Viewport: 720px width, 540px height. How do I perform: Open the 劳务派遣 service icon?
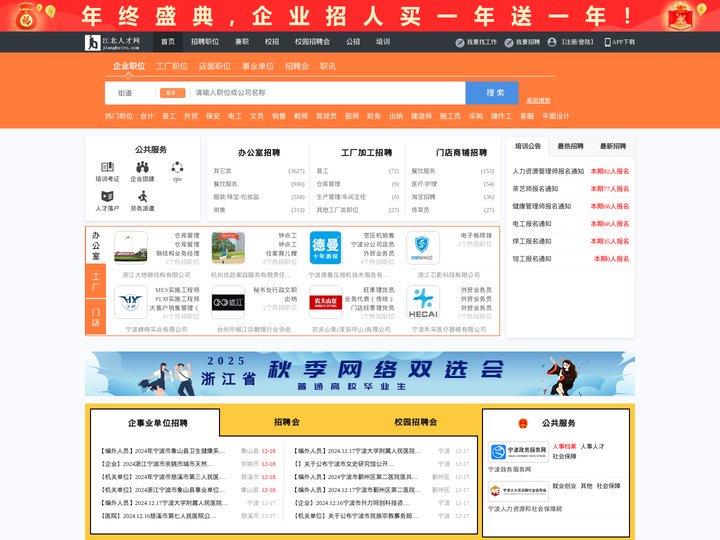tap(142, 202)
